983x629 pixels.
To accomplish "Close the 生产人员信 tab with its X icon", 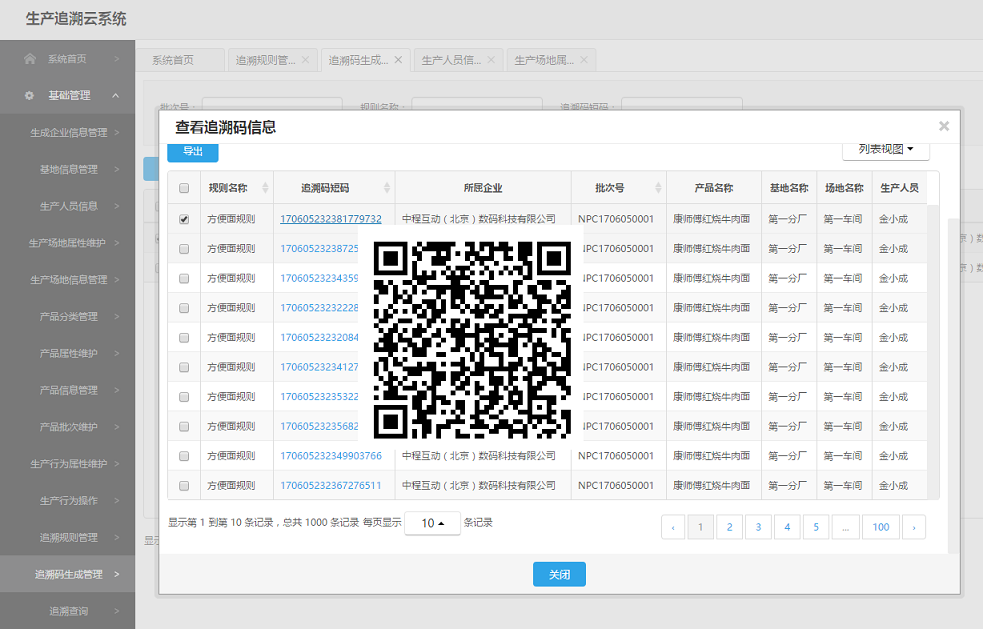I will point(491,60).
